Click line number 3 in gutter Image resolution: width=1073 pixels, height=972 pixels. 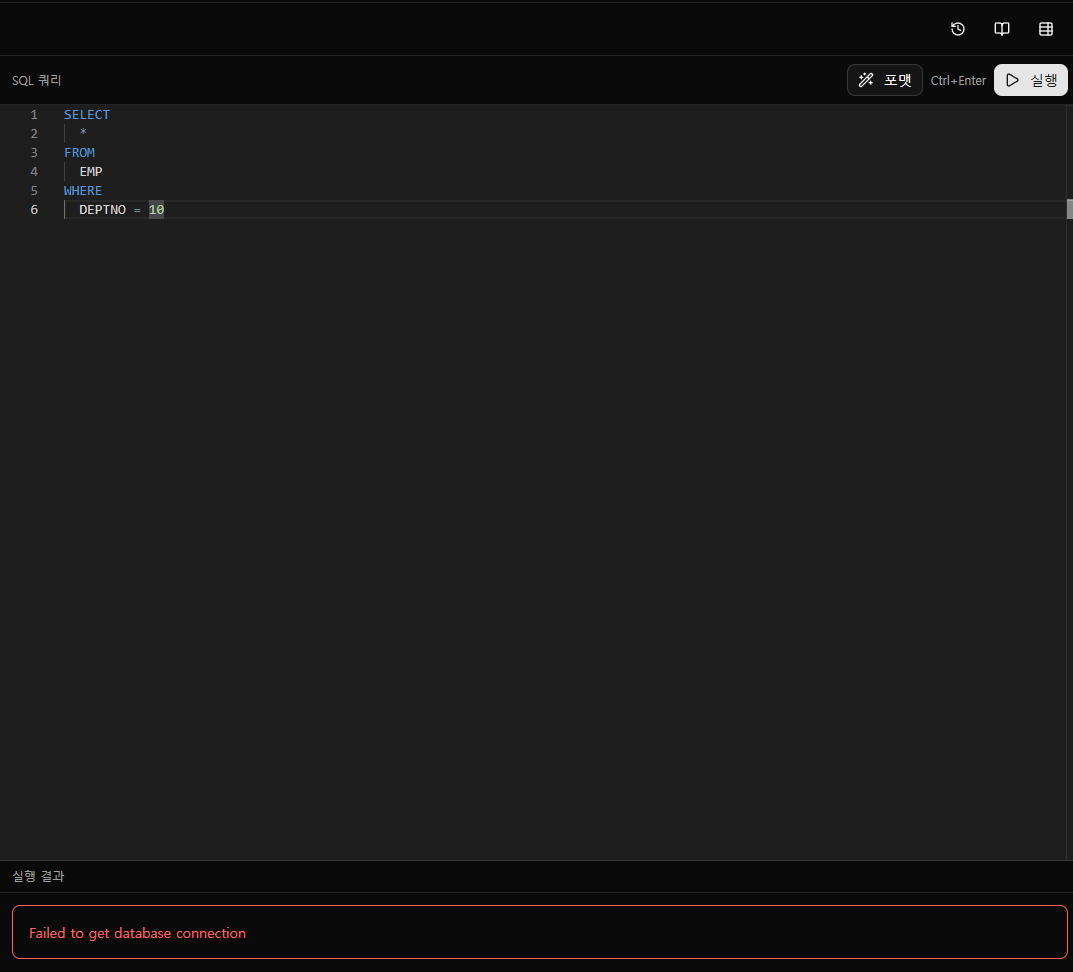click(34, 153)
